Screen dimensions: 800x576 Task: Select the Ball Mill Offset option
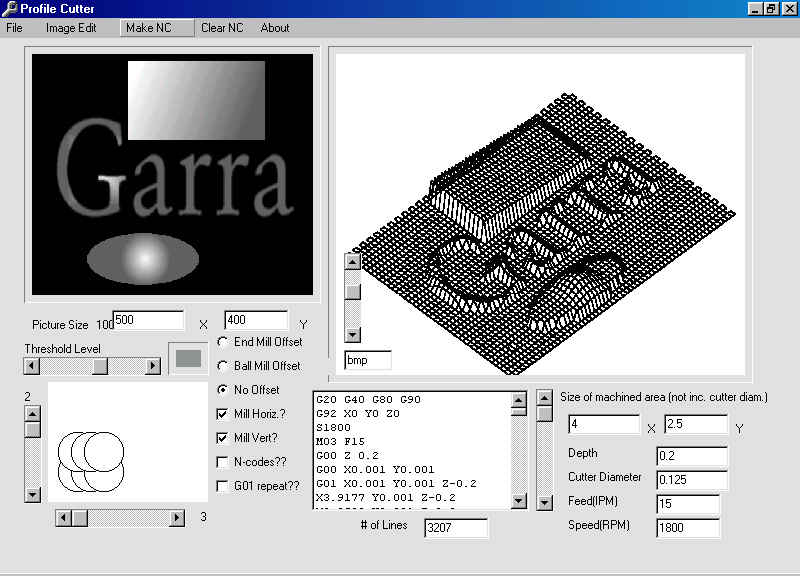[x=223, y=366]
